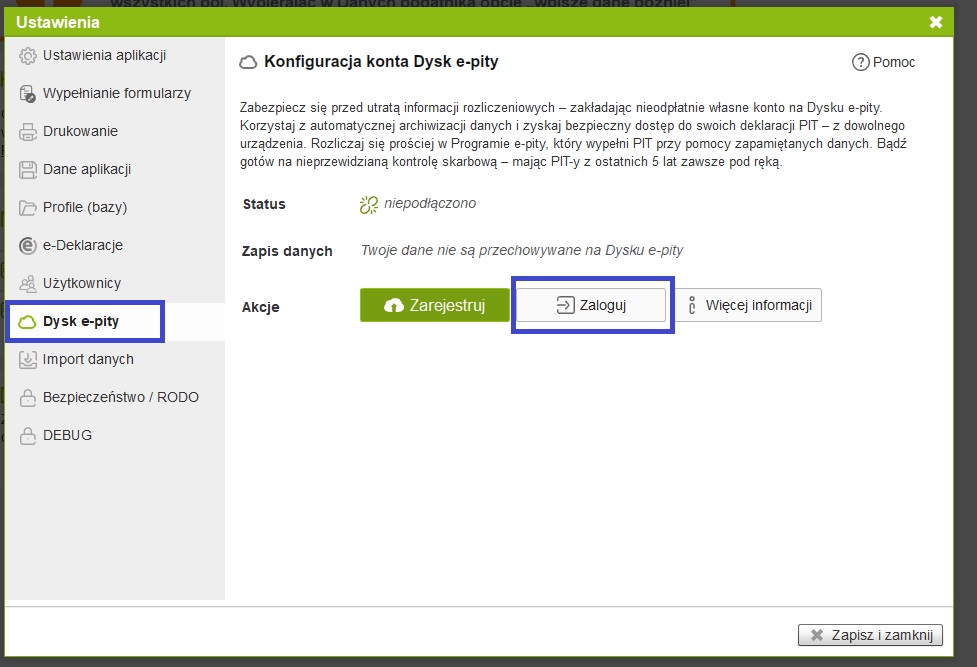Click the broken-link niepodłączono status icon
The width and height of the screenshot is (977, 667).
point(368,205)
